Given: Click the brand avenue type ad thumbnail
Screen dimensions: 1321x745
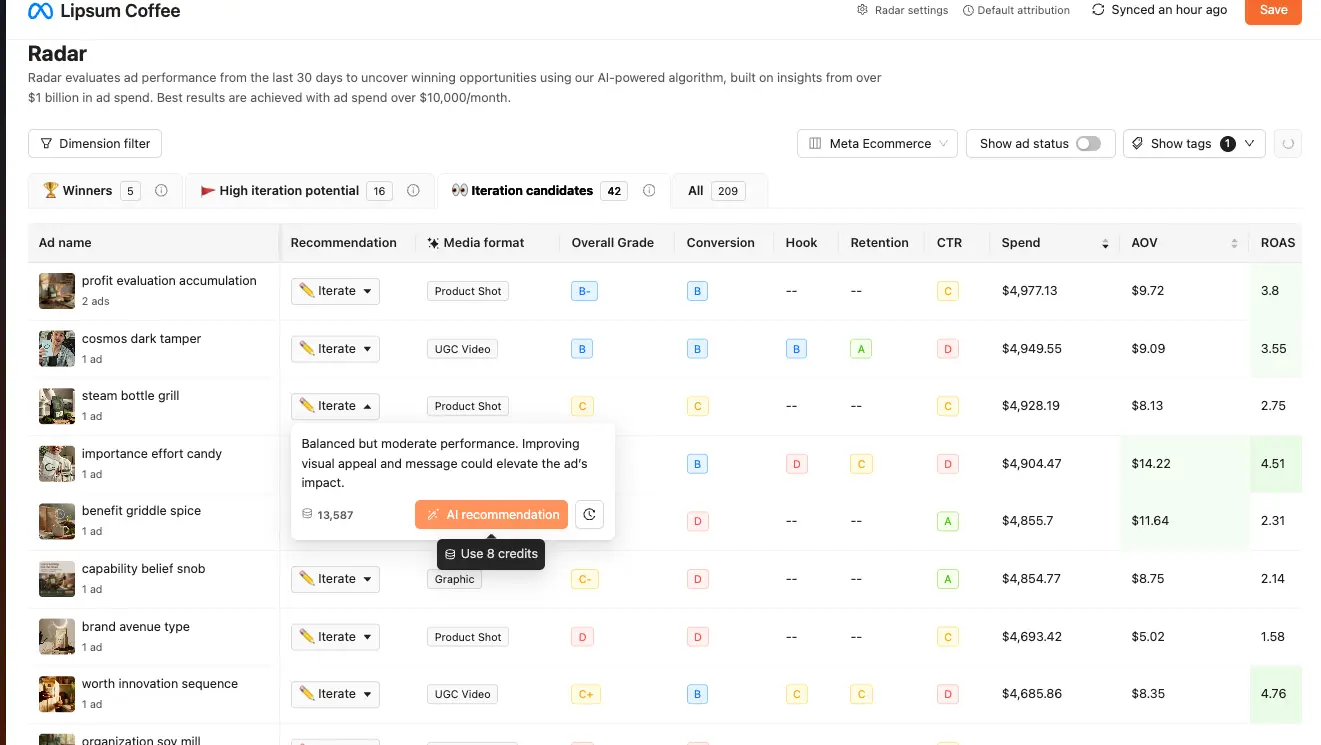Looking at the screenshot, I should click(57, 637).
